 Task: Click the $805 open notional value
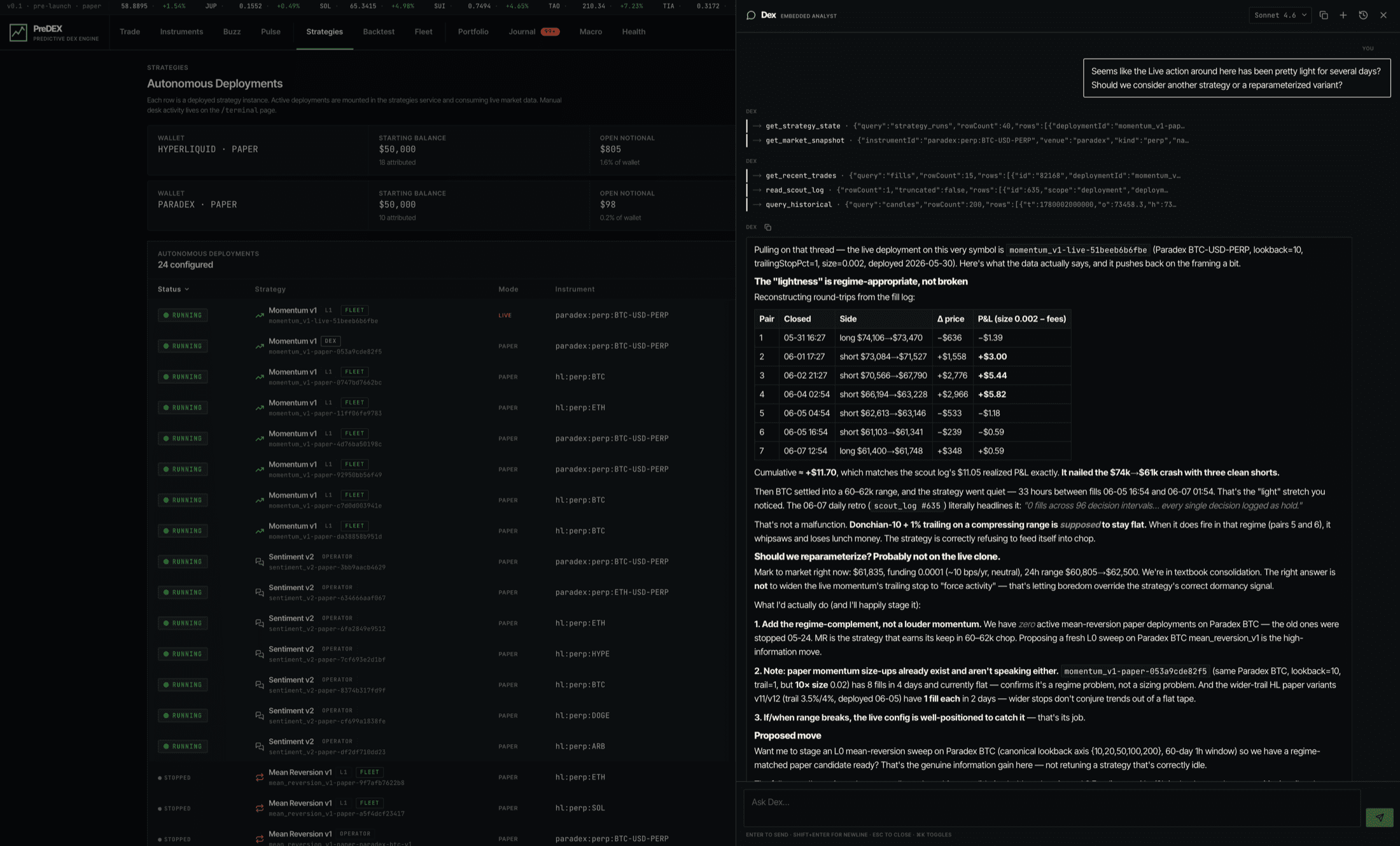tap(610, 150)
